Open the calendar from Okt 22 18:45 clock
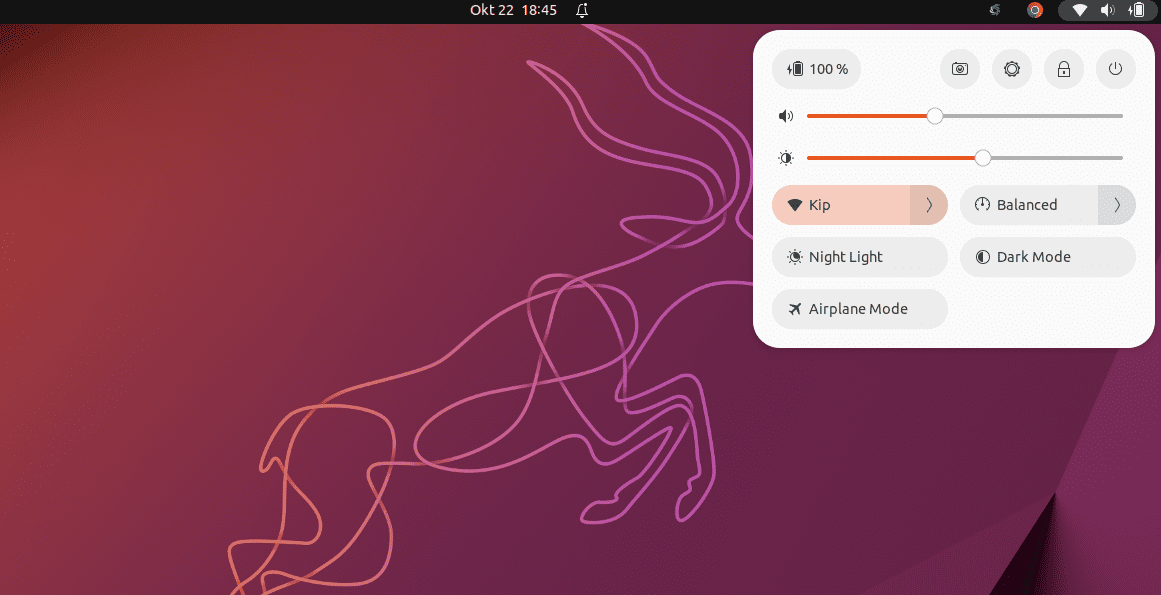Image resolution: width=1161 pixels, height=595 pixels. (513, 10)
